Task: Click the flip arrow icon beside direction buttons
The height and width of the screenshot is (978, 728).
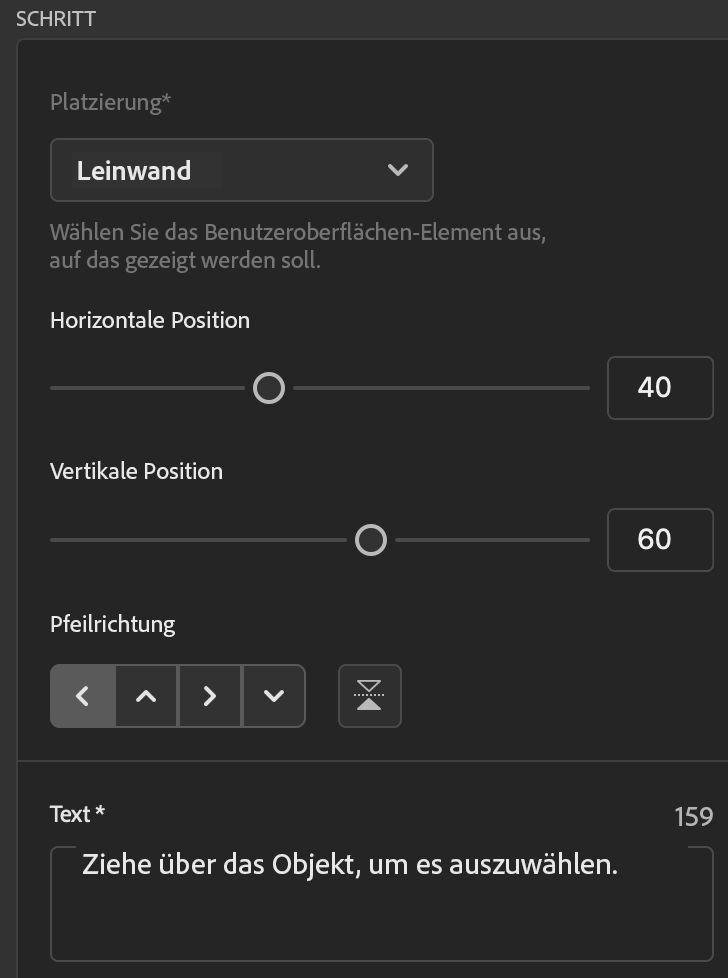Action: 370,696
